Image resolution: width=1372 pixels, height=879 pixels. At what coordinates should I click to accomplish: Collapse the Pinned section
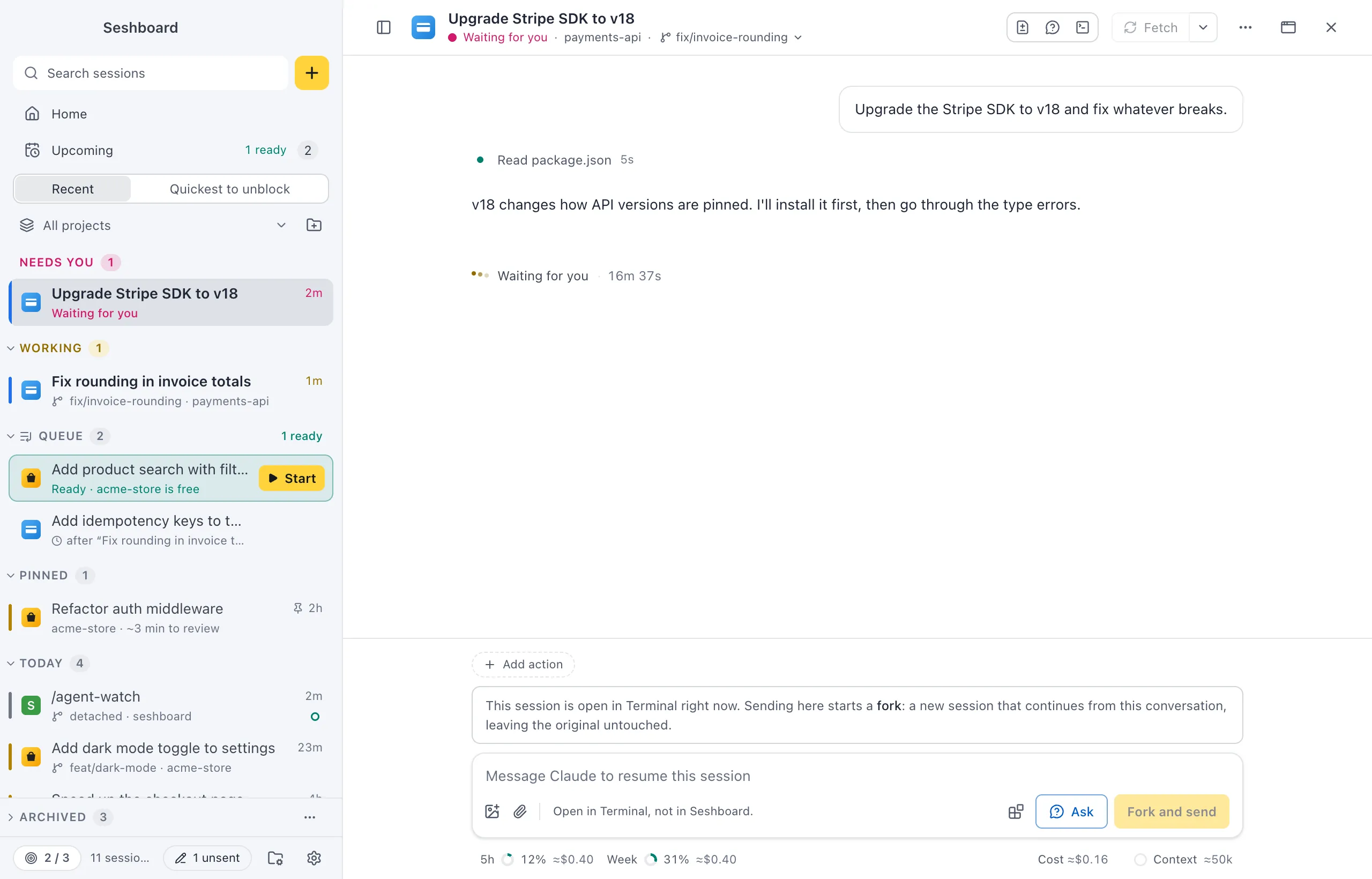(x=11, y=575)
